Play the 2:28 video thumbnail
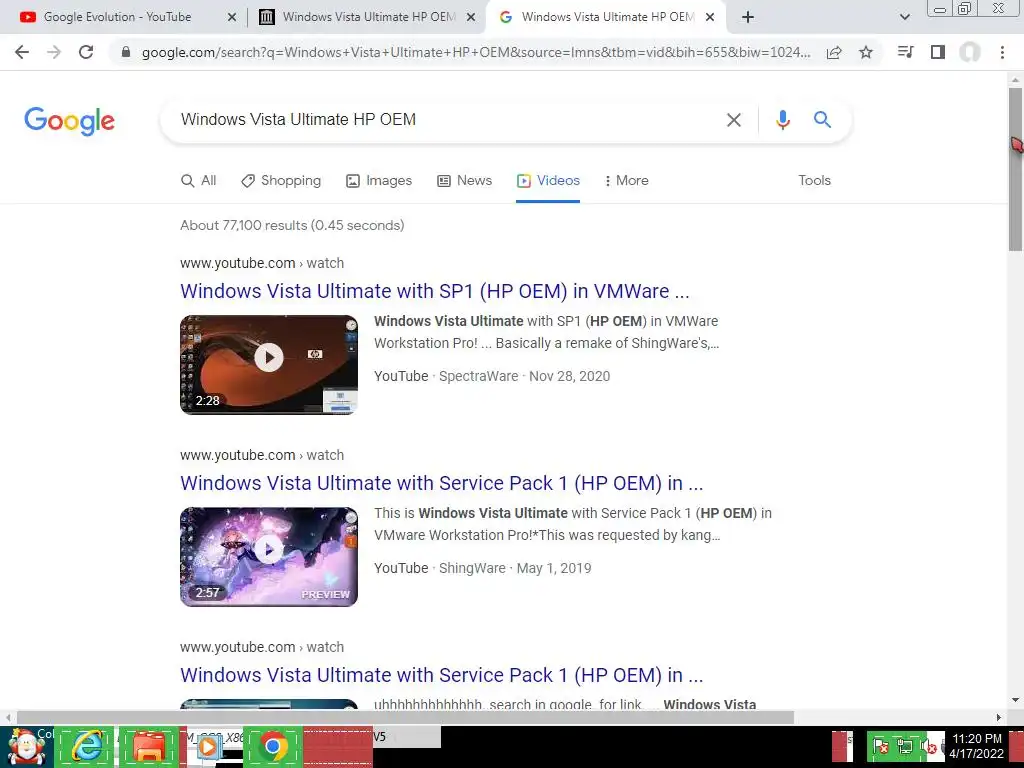Image resolution: width=1024 pixels, height=768 pixels. pyautogui.click(x=269, y=364)
